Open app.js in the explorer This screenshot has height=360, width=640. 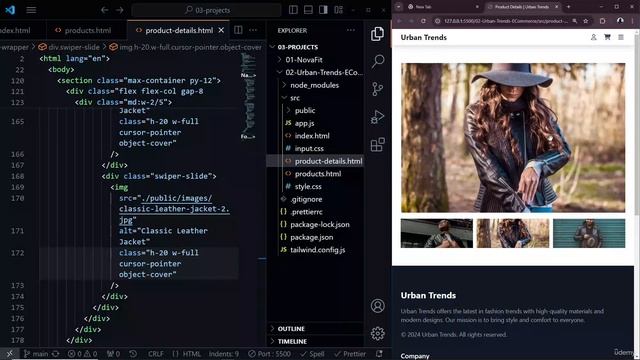[304, 123]
